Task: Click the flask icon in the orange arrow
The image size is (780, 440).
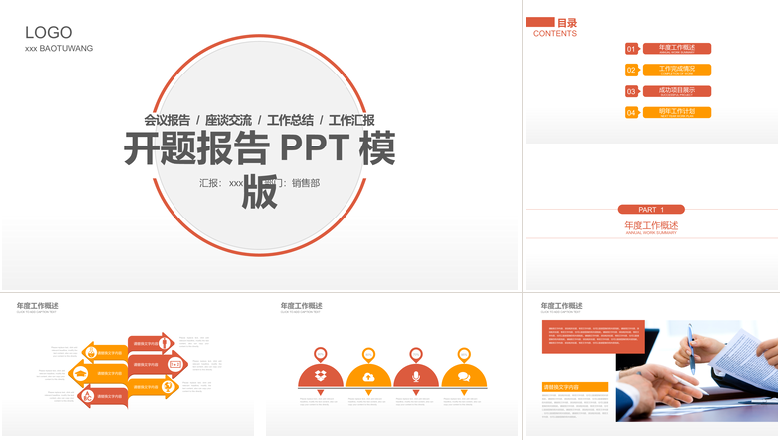Action: pyautogui.click(x=92, y=352)
